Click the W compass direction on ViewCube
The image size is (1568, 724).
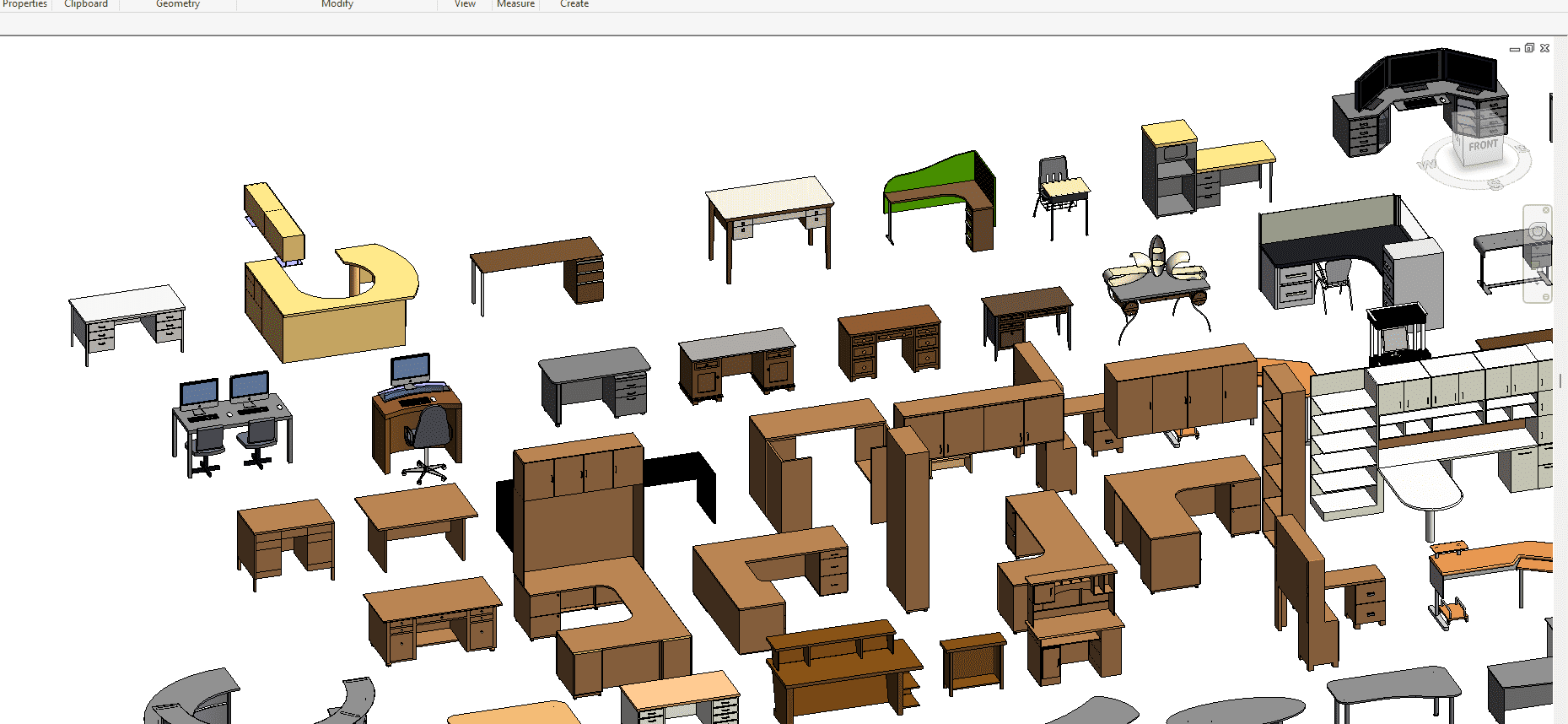coord(1428,165)
